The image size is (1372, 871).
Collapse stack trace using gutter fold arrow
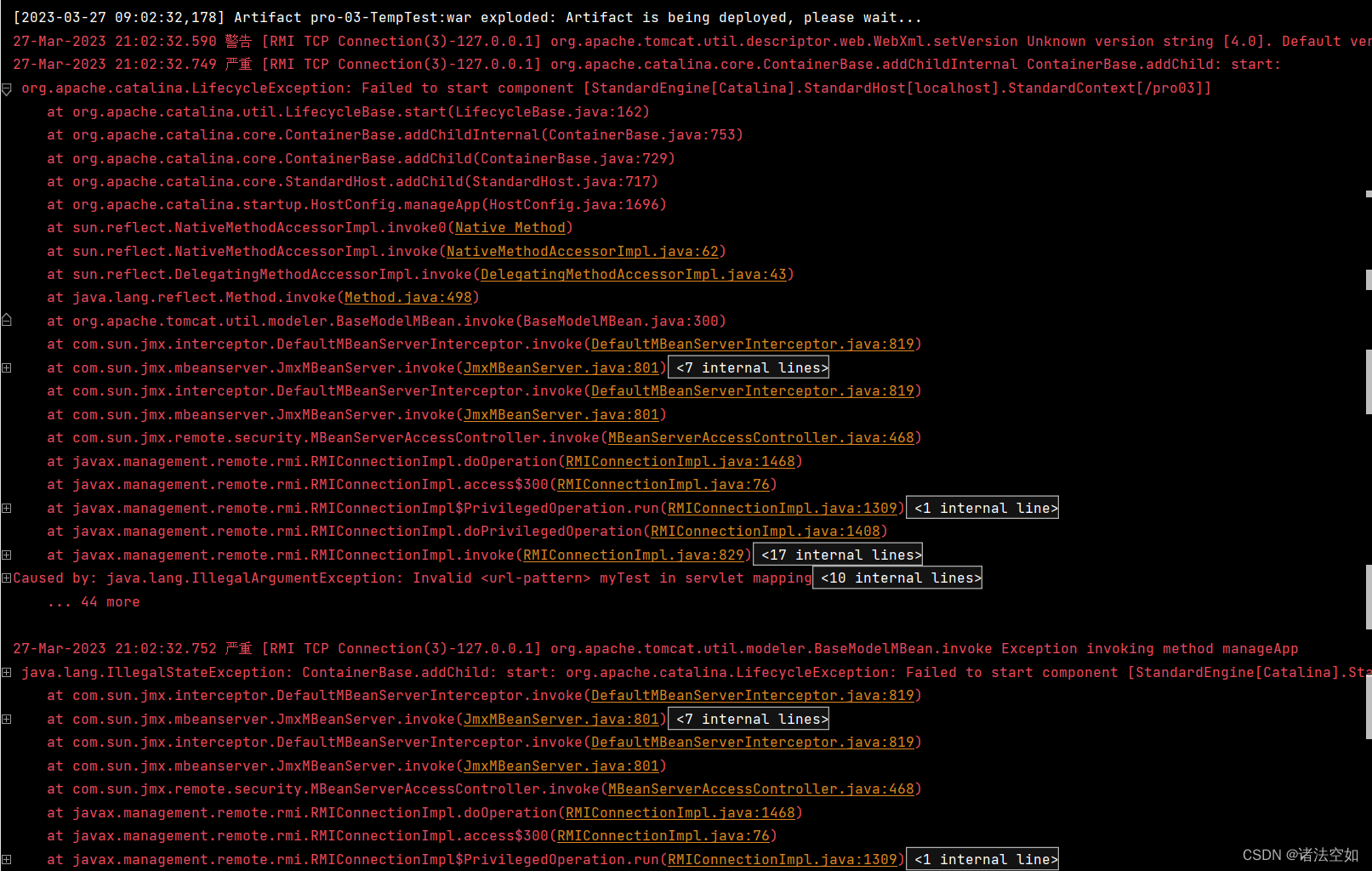(x=6, y=88)
